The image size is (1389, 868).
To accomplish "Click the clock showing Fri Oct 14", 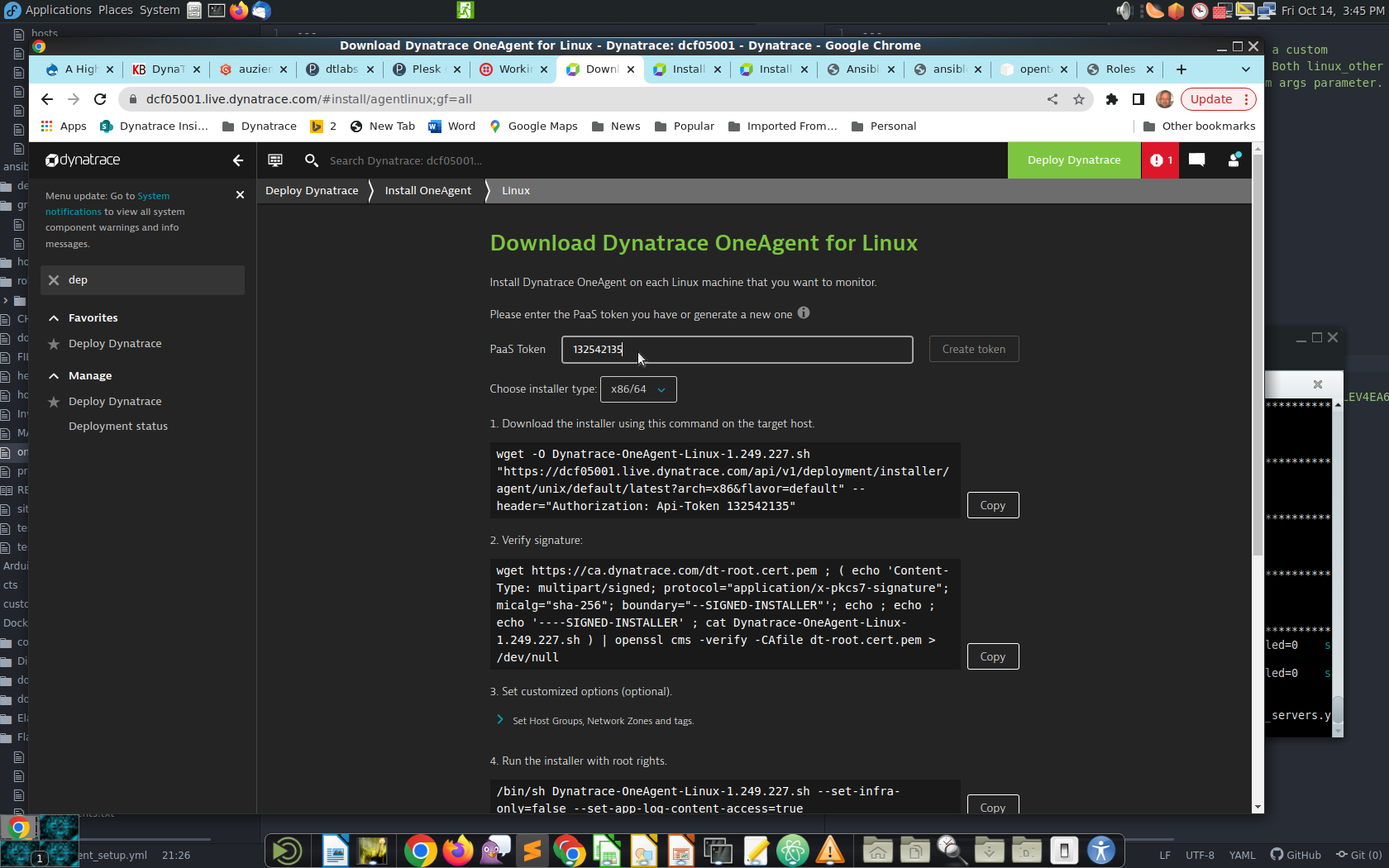I will 1332,11.
